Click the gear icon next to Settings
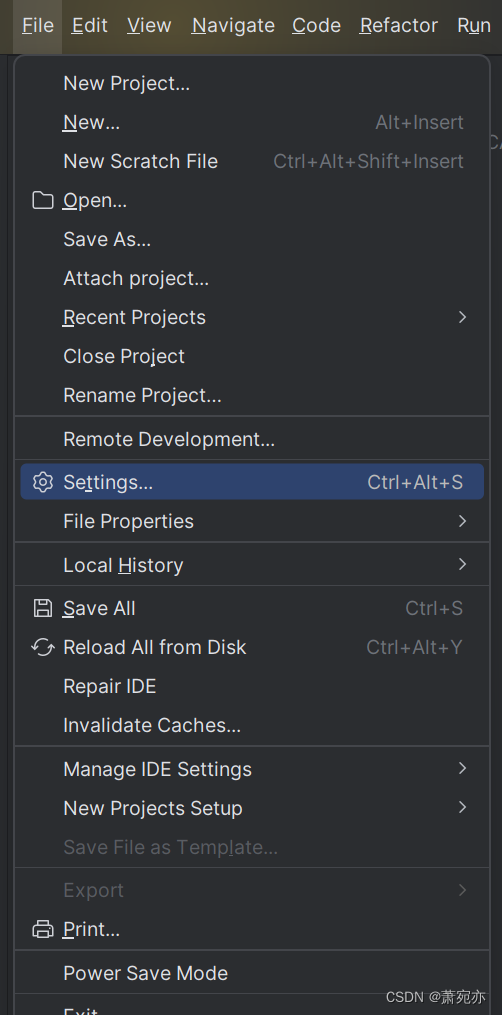Viewport: 502px width, 1015px height. pos(43,482)
